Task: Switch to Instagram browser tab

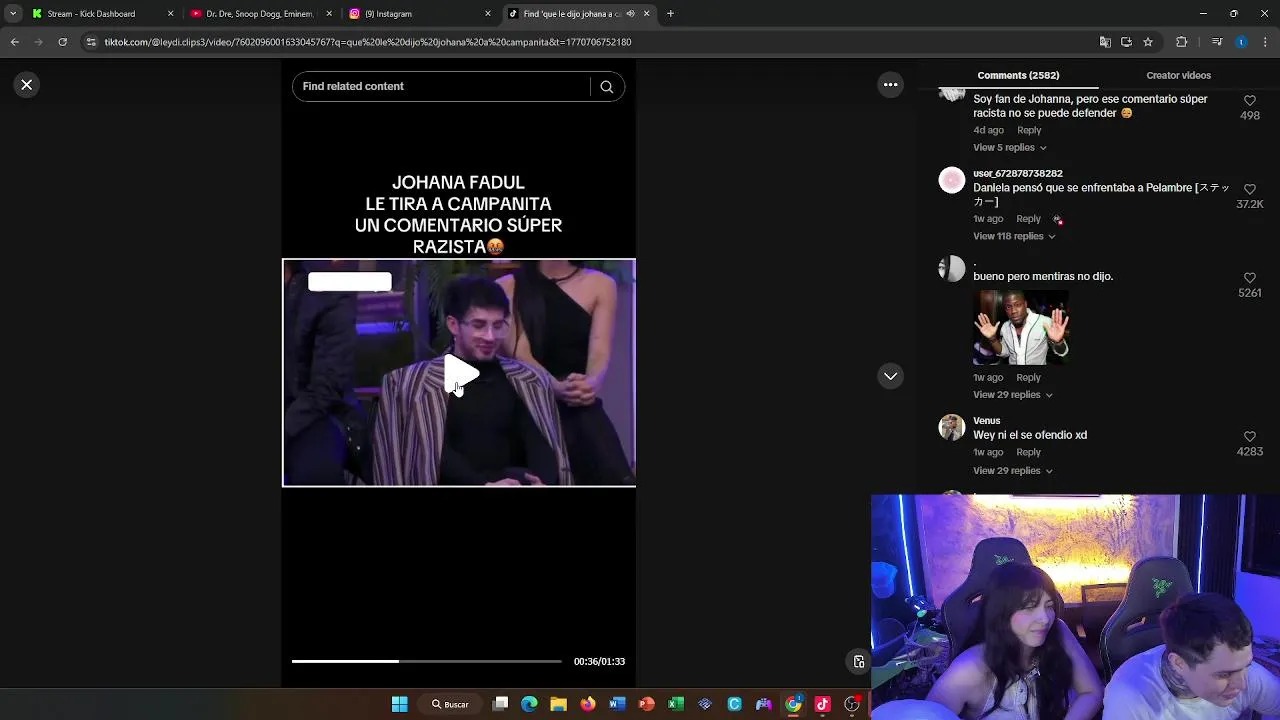Action: coord(388,14)
